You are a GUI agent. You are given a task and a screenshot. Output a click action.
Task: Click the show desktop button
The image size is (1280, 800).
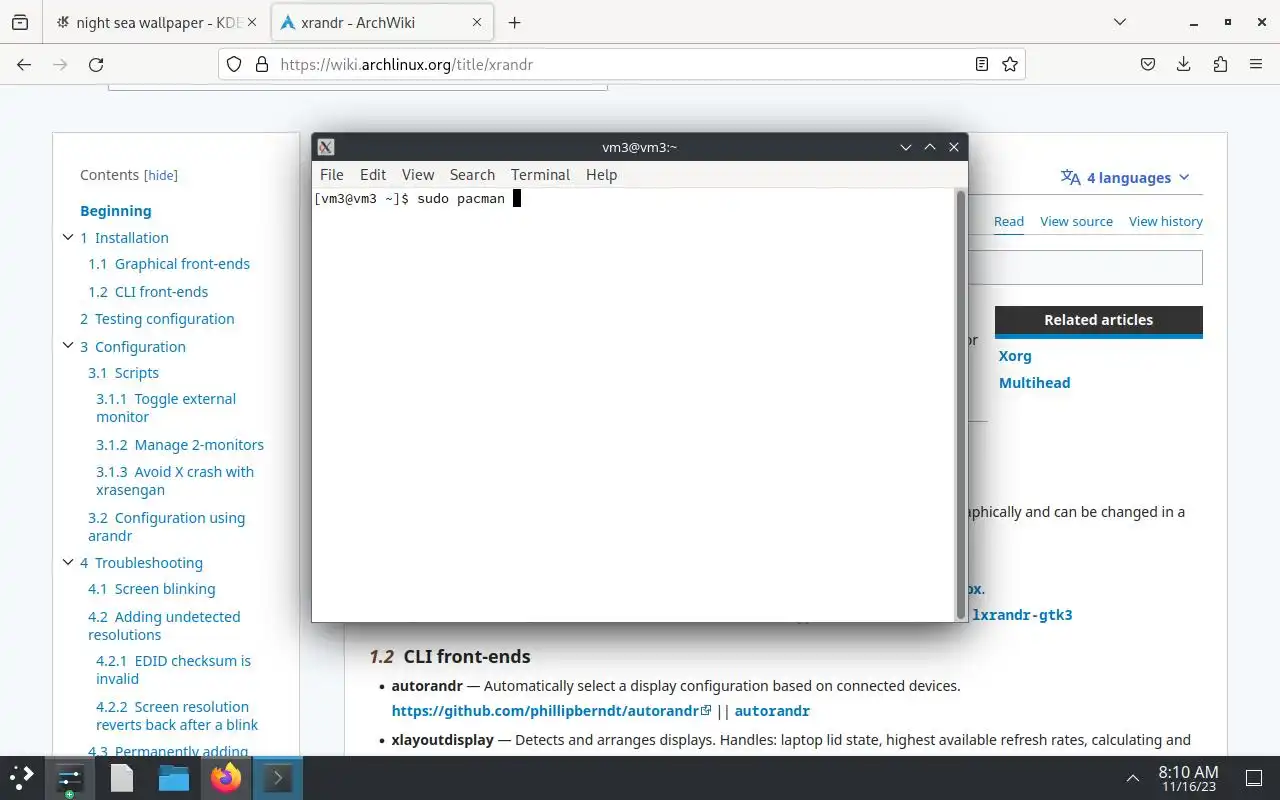tap(1254, 778)
